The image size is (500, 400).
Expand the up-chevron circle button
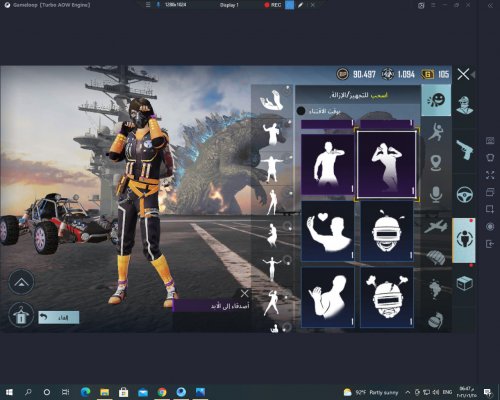pos(21,282)
